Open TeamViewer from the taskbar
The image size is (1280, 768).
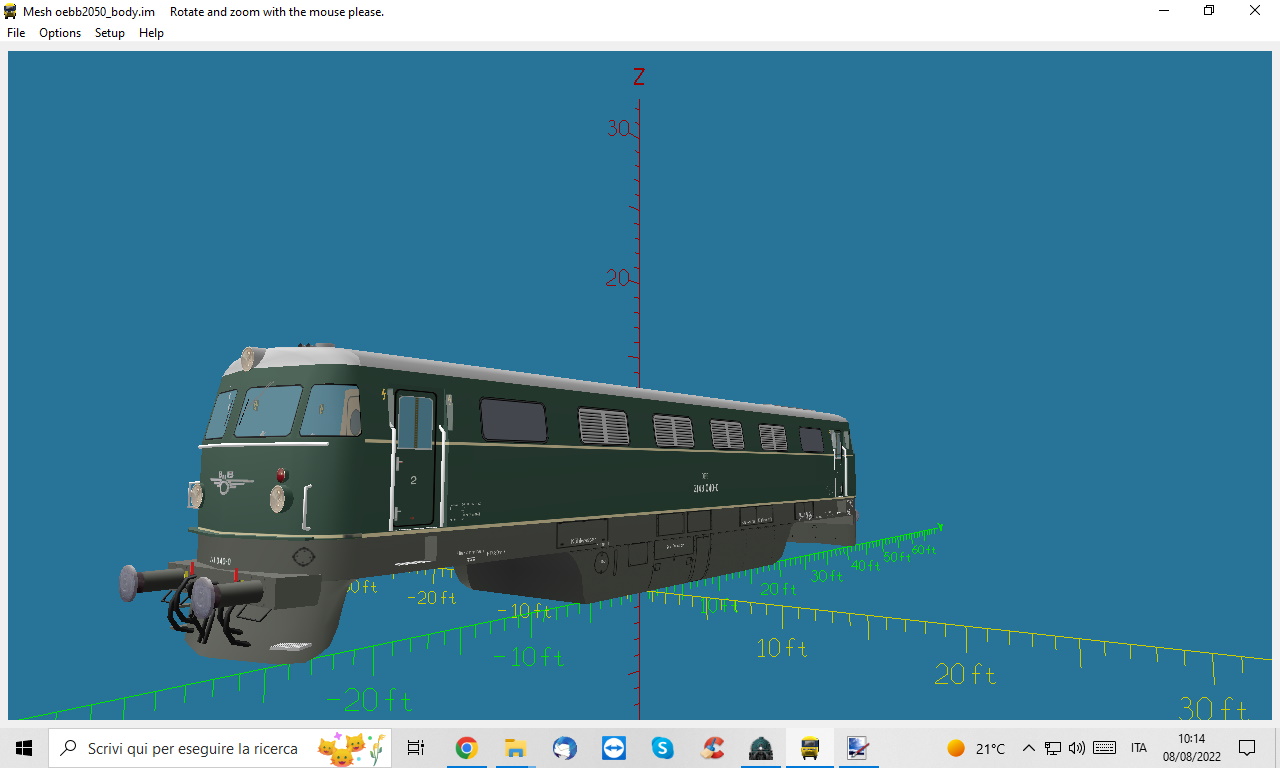tap(613, 748)
